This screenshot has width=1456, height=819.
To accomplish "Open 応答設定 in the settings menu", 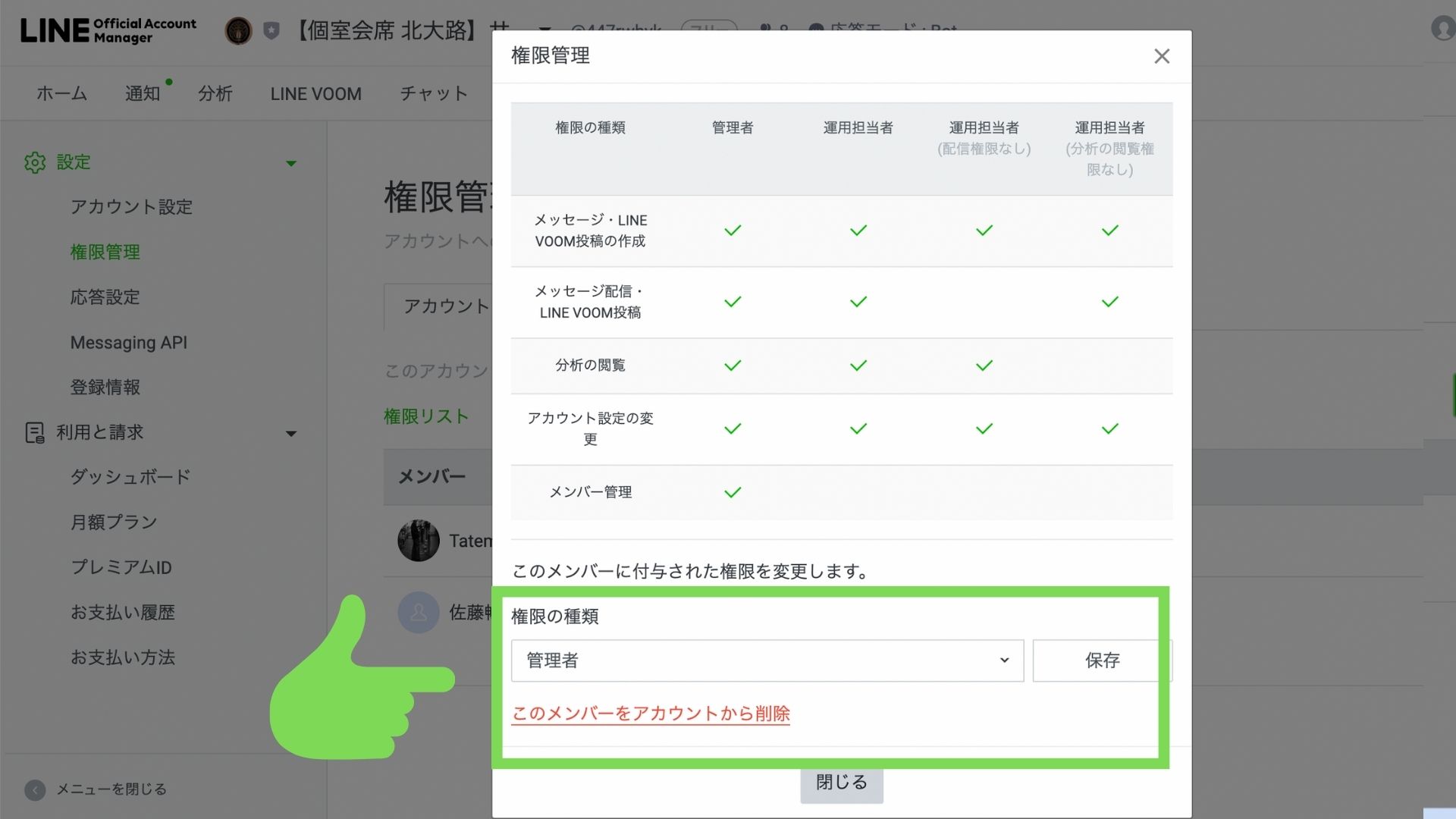I will pyautogui.click(x=105, y=297).
